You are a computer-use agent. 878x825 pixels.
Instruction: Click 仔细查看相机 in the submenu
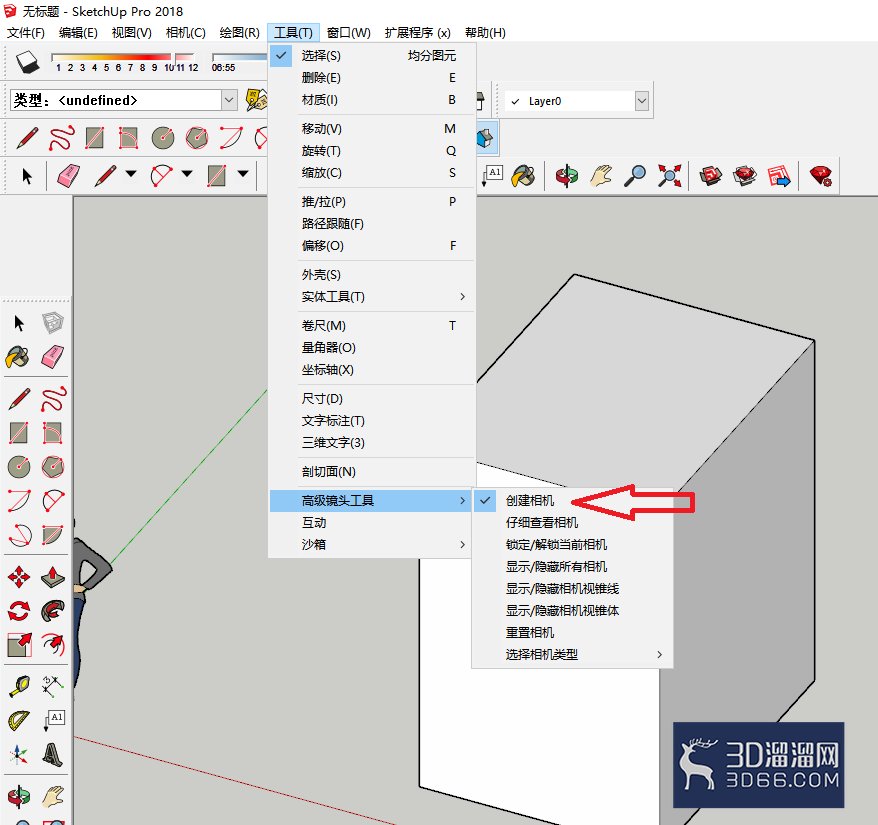[572, 523]
